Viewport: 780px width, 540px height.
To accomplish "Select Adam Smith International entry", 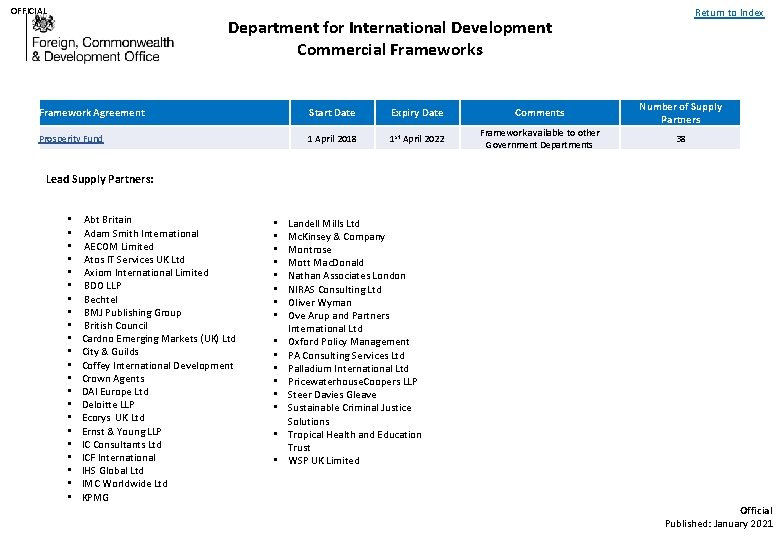I will [x=141, y=234].
